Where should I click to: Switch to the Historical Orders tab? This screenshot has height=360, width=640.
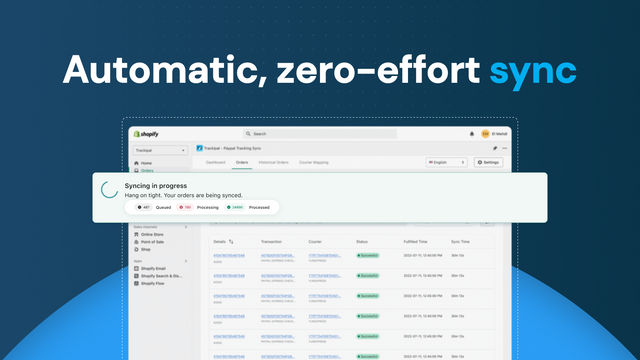273,162
